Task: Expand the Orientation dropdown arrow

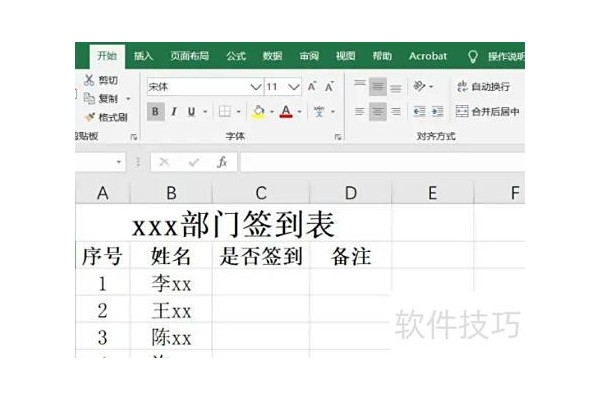Action: click(x=431, y=87)
